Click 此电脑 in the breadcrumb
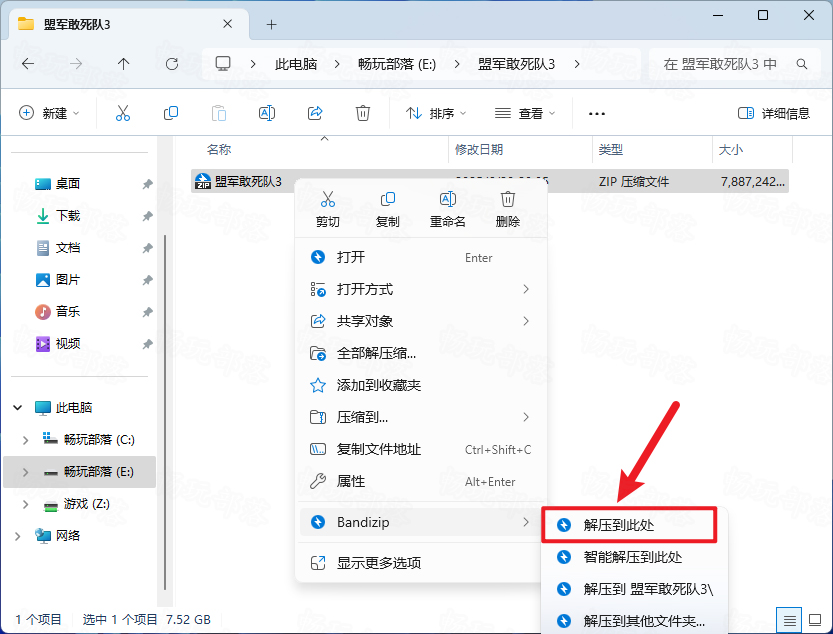 coord(296,64)
